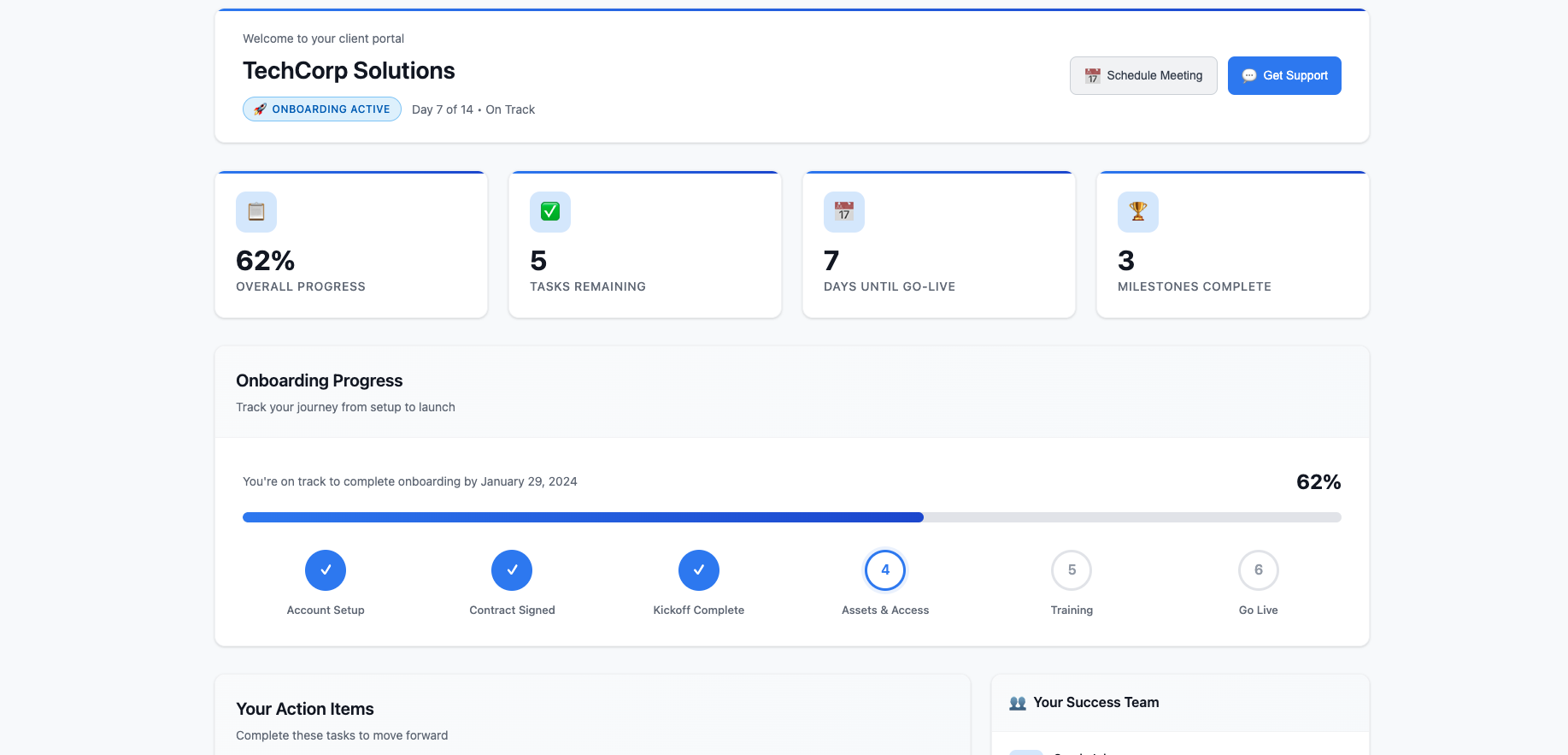Click the green checkmark Tasks Remaining icon

(x=550, y=212)
